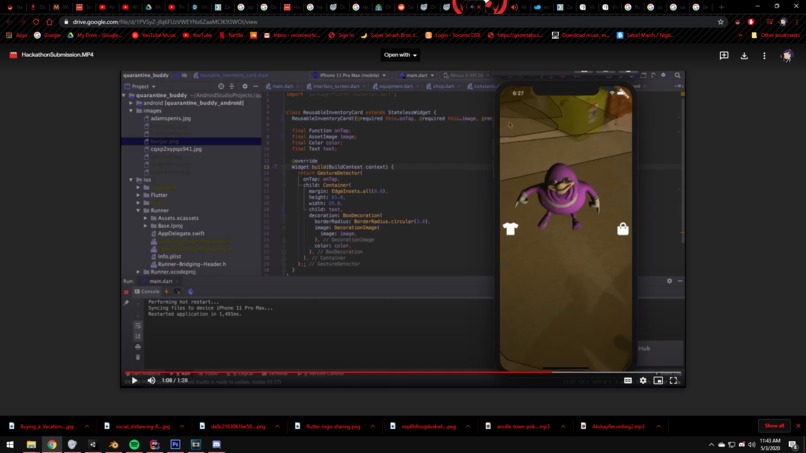Open the YouTube Music bookmark
This screenshot has width=806, height=453.
click(154, 35)
